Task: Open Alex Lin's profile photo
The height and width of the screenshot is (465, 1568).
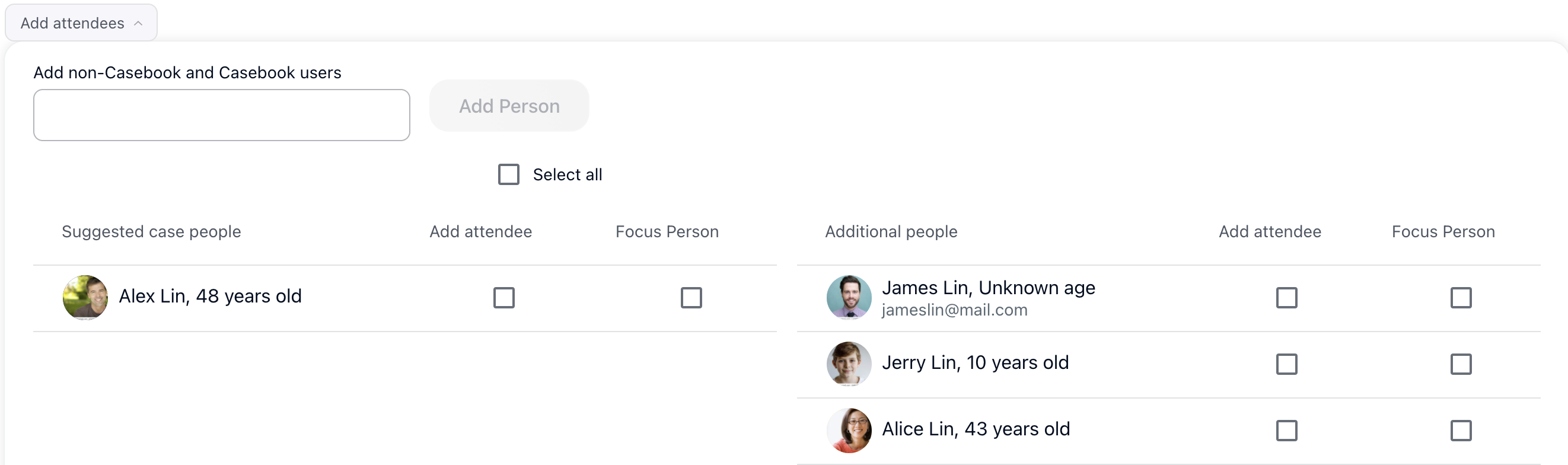Action: point(85,298)
